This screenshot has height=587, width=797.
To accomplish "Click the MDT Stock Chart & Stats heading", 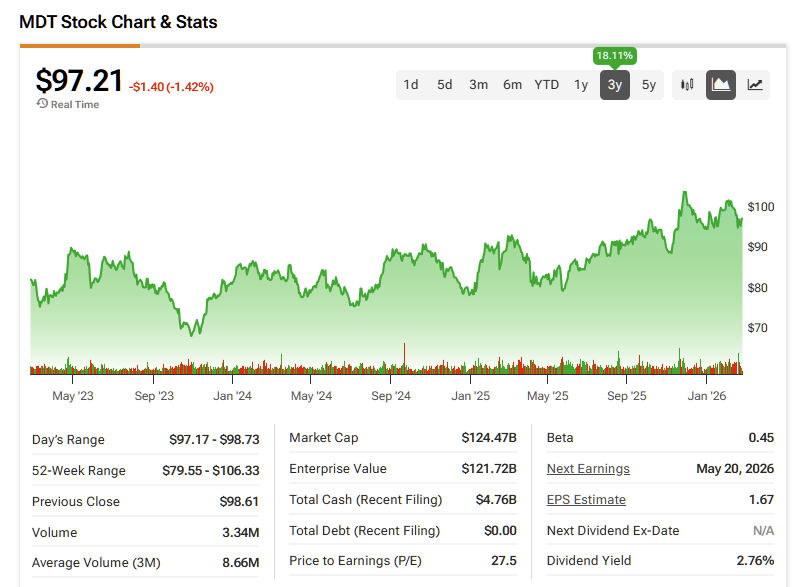I will click(x=118, y=22).
